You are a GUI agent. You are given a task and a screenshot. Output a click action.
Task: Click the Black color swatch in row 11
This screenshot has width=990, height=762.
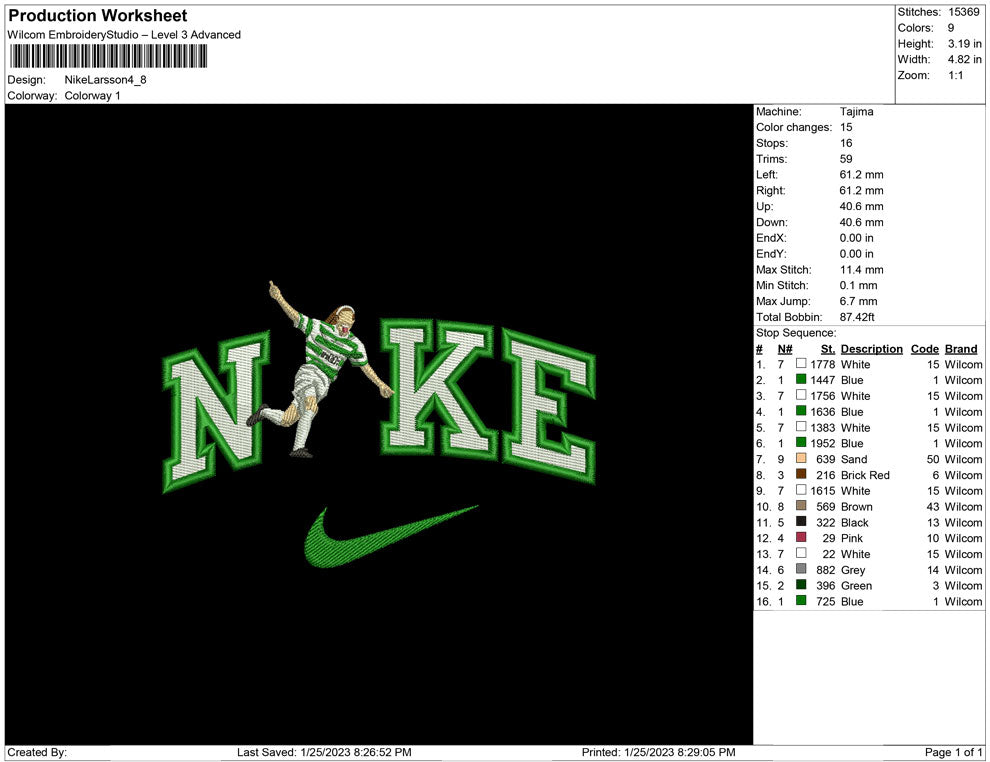pyautogui.click(x=801, y=521)
